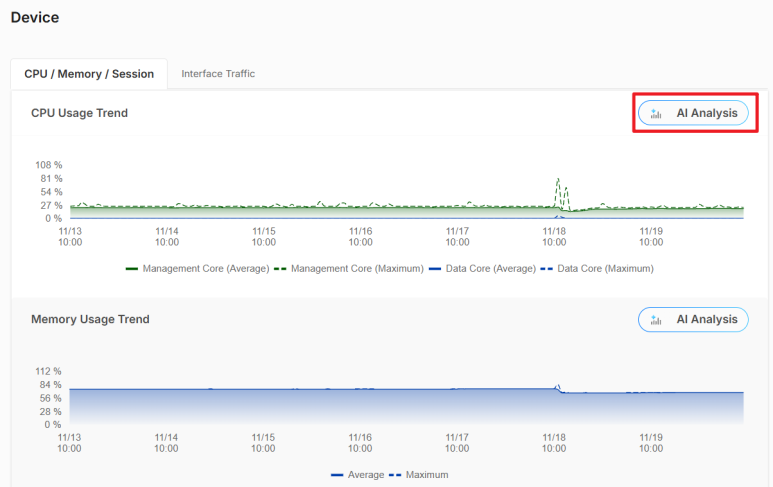
Task: Click the CPU Usage Trend heading
Action: pyautogui.click(x=79, y=113)
